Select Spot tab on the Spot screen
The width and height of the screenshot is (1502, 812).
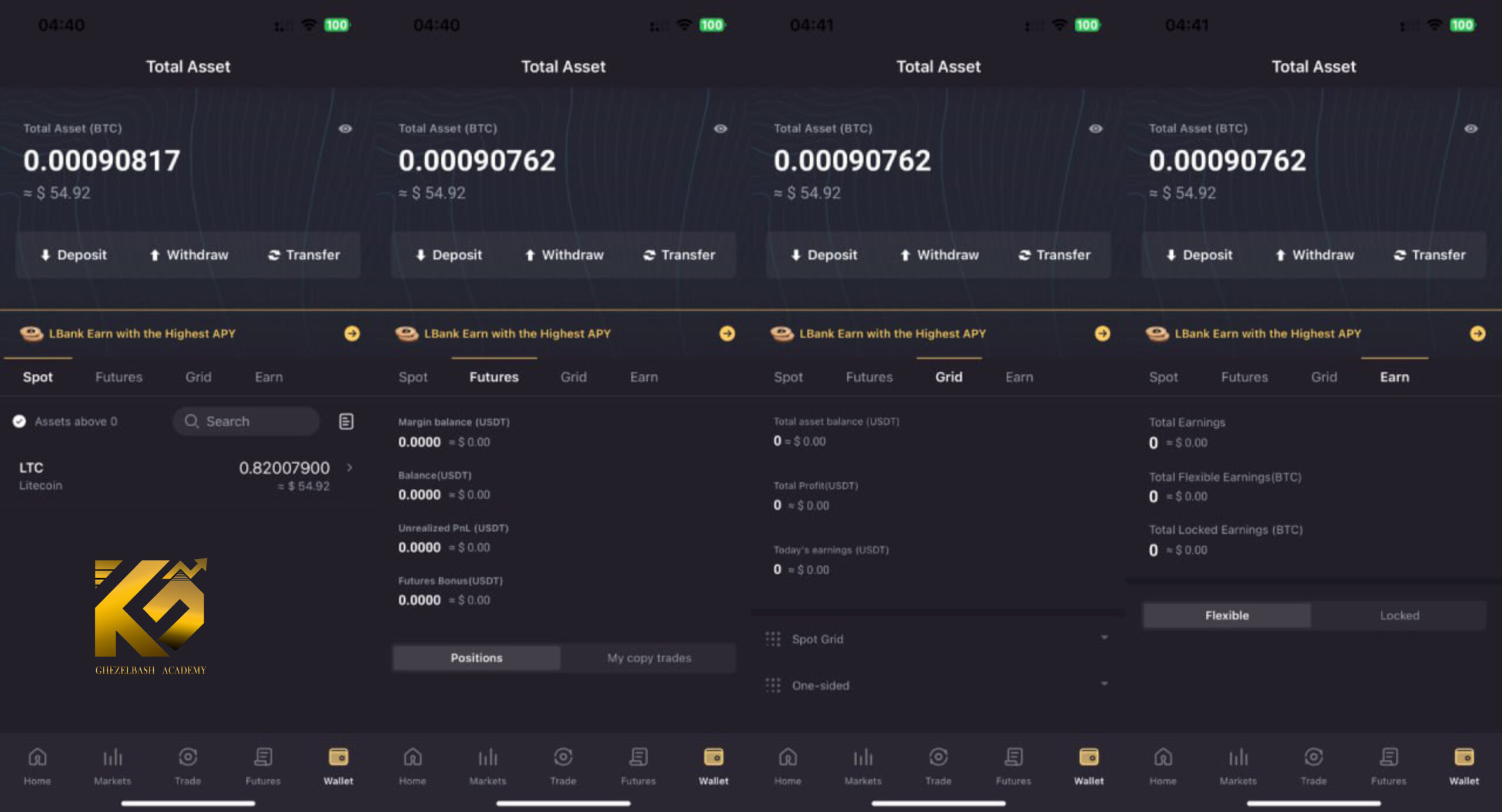coord(38,377)
